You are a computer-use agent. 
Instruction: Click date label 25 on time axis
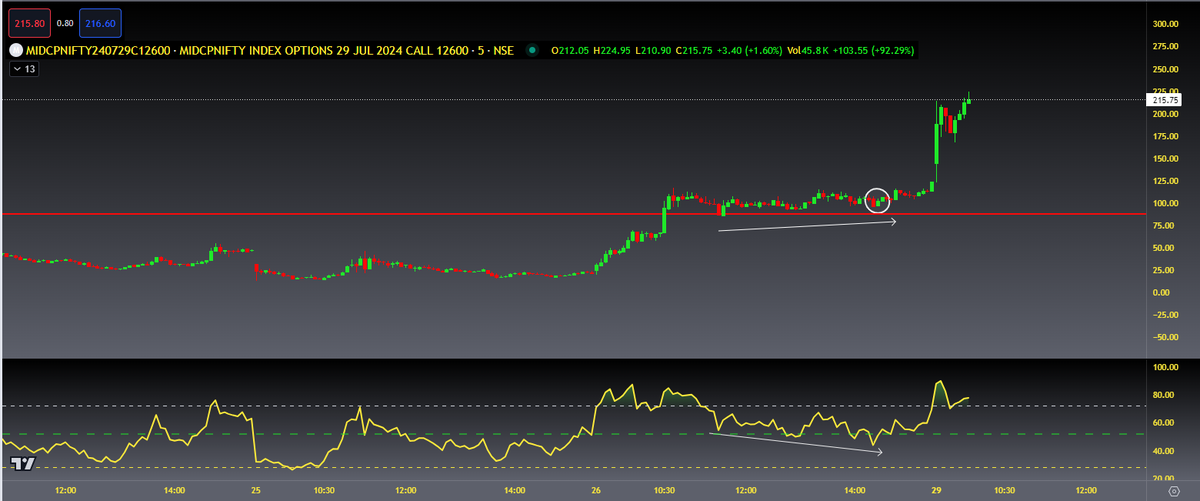256,491
